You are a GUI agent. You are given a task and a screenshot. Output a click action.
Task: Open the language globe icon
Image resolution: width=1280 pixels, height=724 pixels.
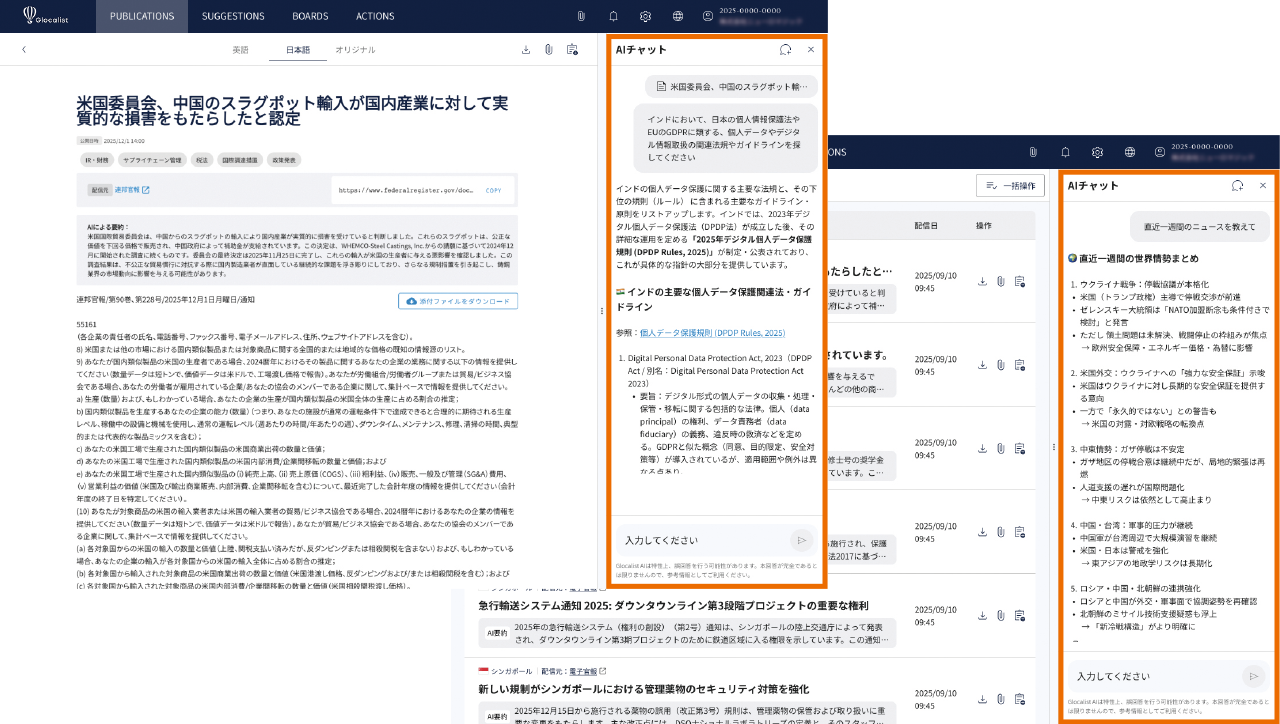678,16
